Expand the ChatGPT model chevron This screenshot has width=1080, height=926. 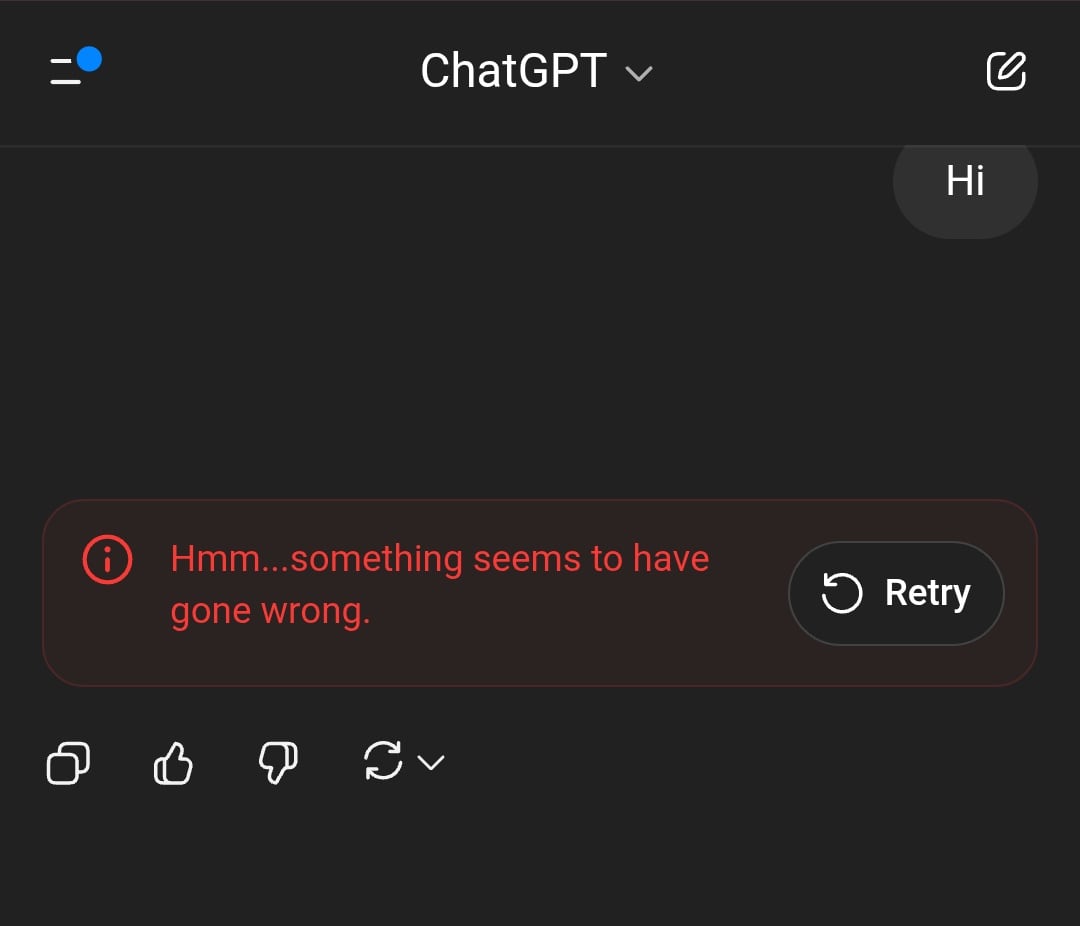(x=638, y=73)
